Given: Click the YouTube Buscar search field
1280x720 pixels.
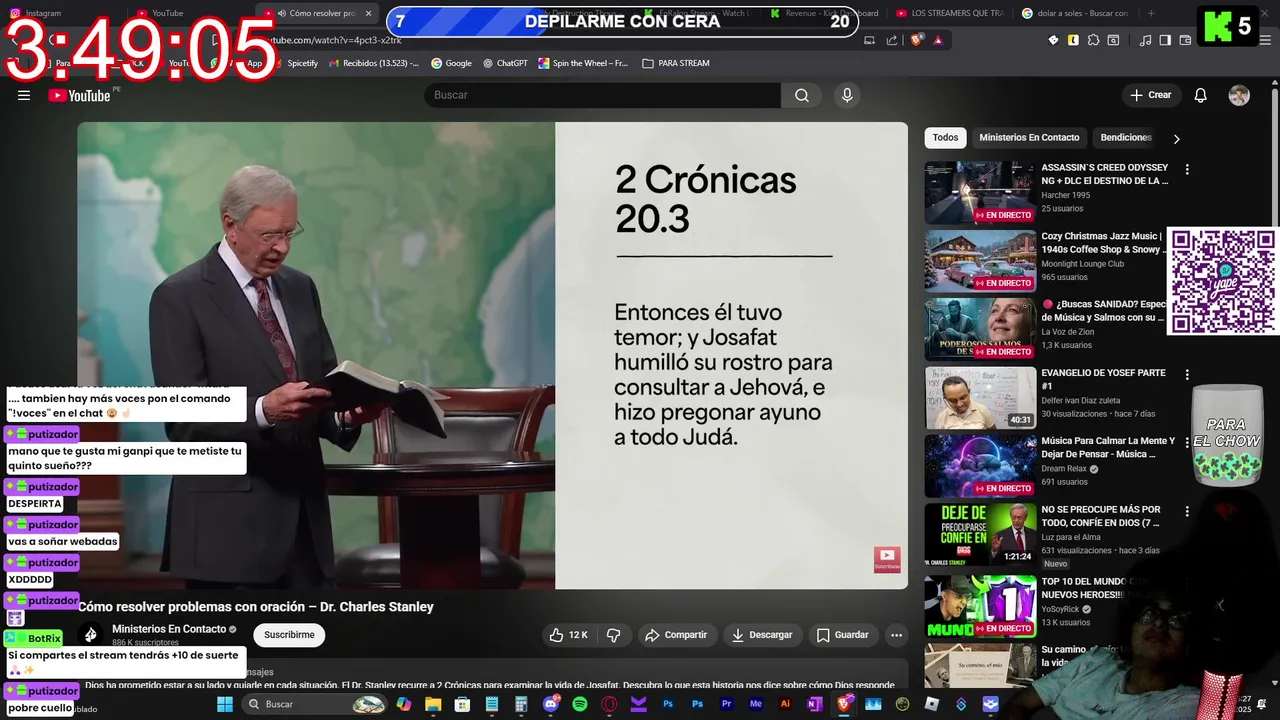Looking at the screenshot, I should [x=602, y=95].
